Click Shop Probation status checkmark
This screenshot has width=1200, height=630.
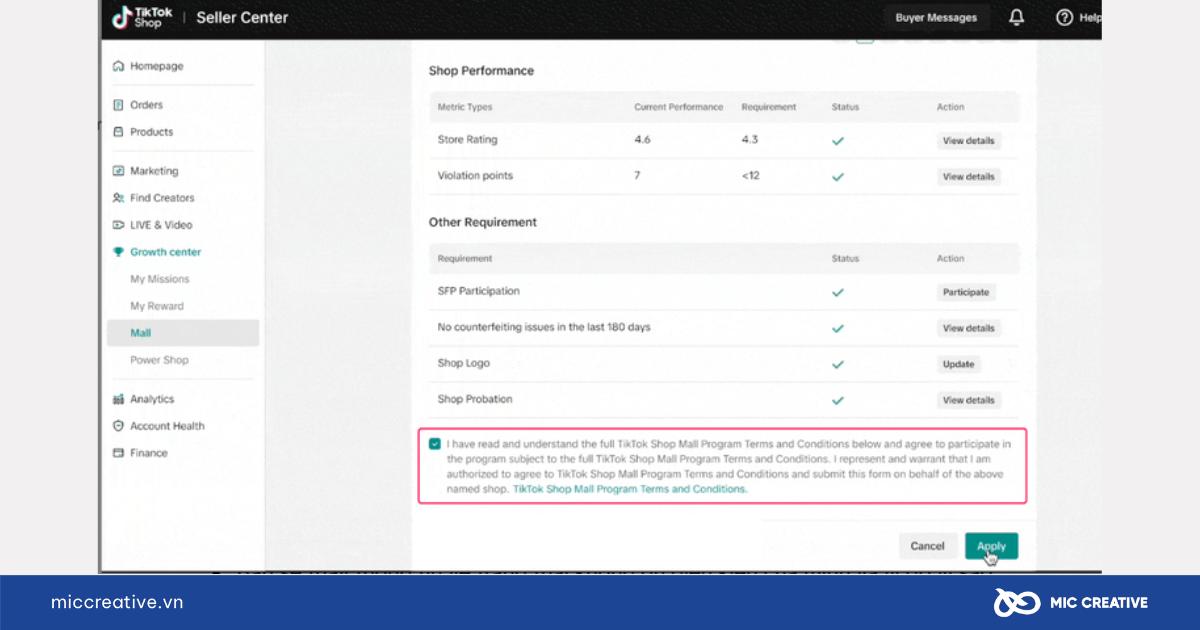pos(838,400)
